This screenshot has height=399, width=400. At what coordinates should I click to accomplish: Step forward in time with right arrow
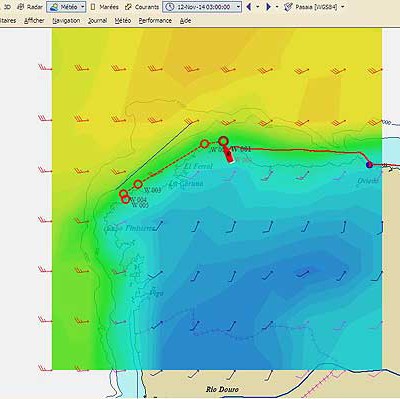[268, 7]
